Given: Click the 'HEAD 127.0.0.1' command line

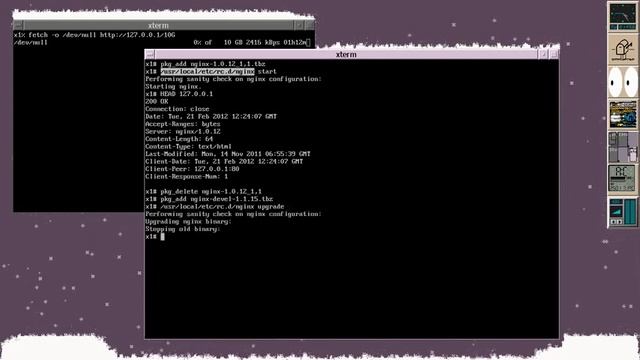Looking at the screenshot, I should pos(179,94).
